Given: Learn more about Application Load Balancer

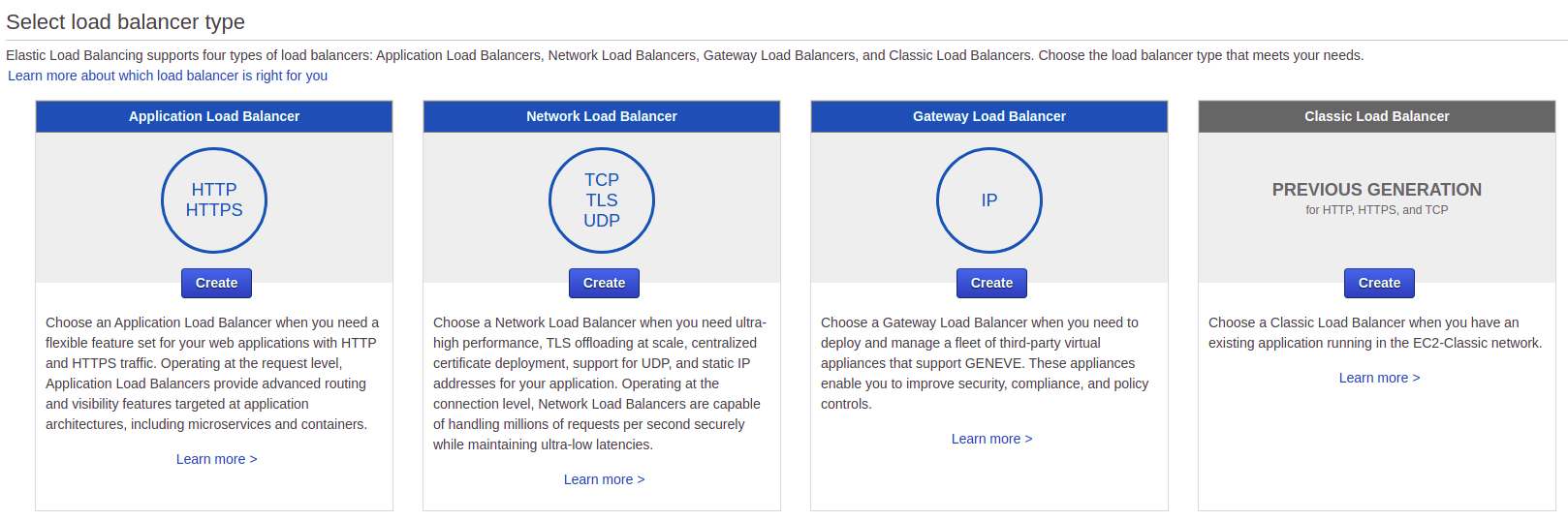Looking at the screenshot, I should (x=216, y=459).
